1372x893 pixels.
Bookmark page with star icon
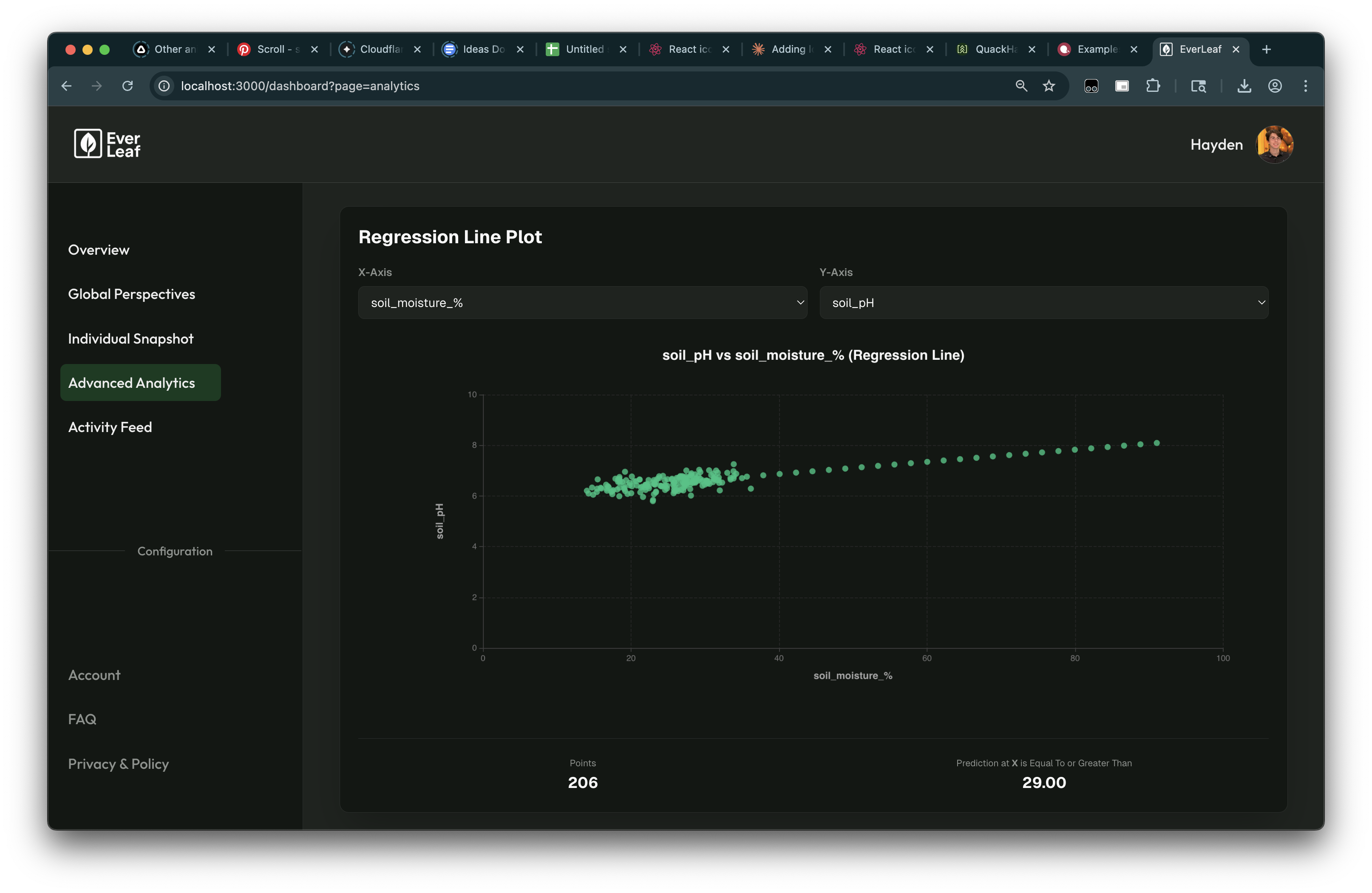pos(1049,86)
